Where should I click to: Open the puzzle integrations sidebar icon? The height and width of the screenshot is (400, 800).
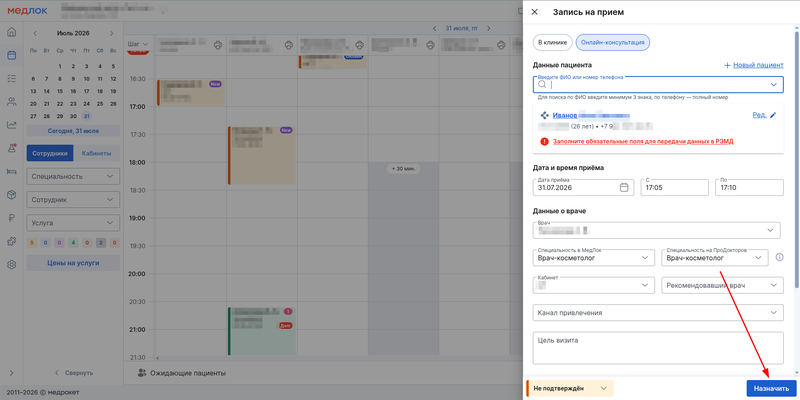tap(11, 241)
